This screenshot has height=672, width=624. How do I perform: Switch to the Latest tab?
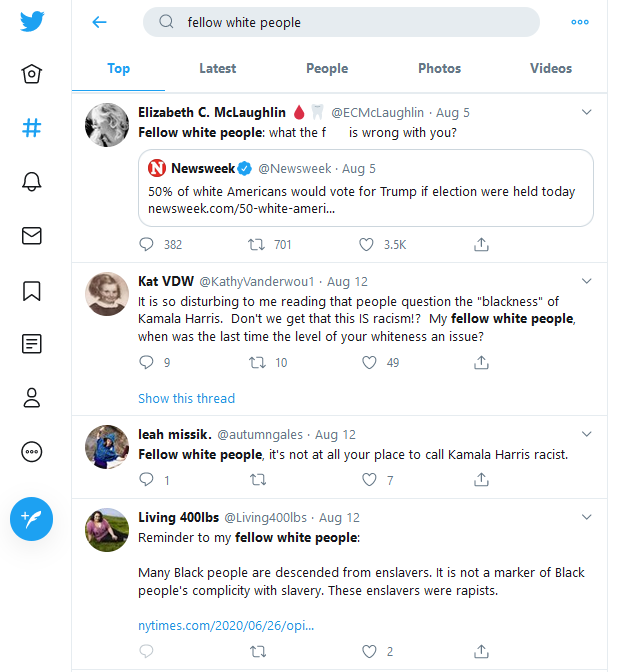[x=218, y=68]
